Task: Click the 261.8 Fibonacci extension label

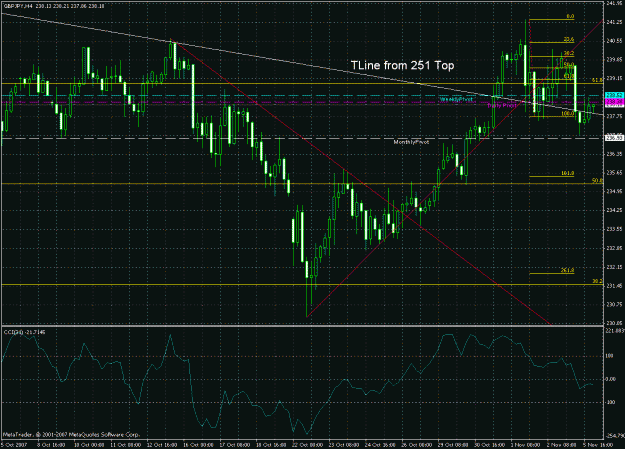Action: tap(568, 270)
